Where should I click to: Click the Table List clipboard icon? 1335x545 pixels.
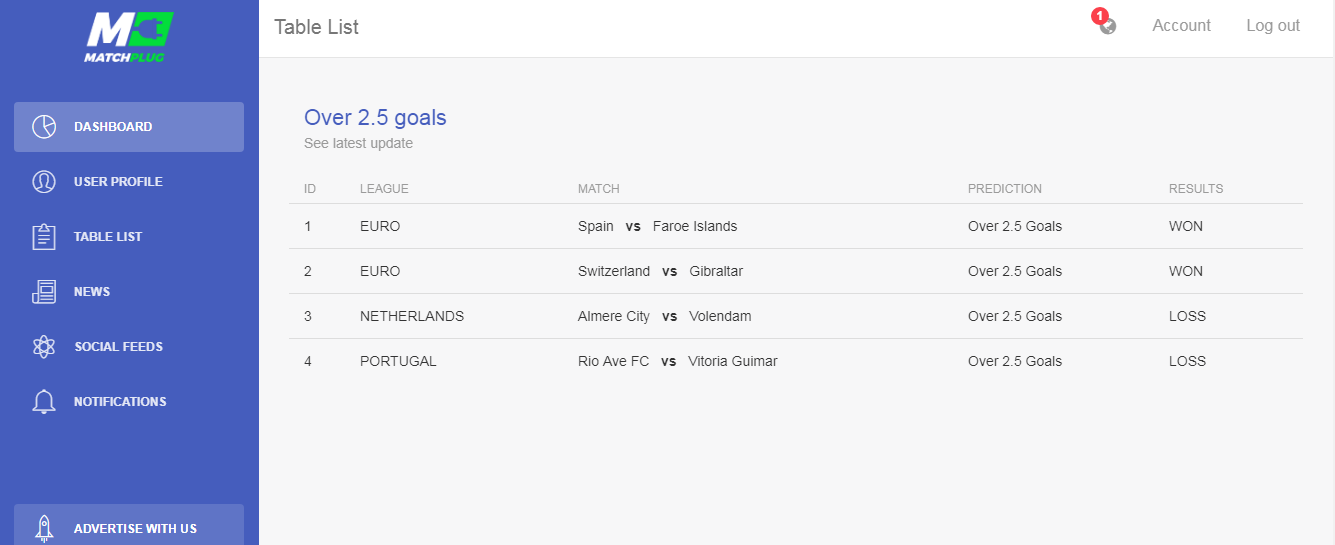(44, 237)
